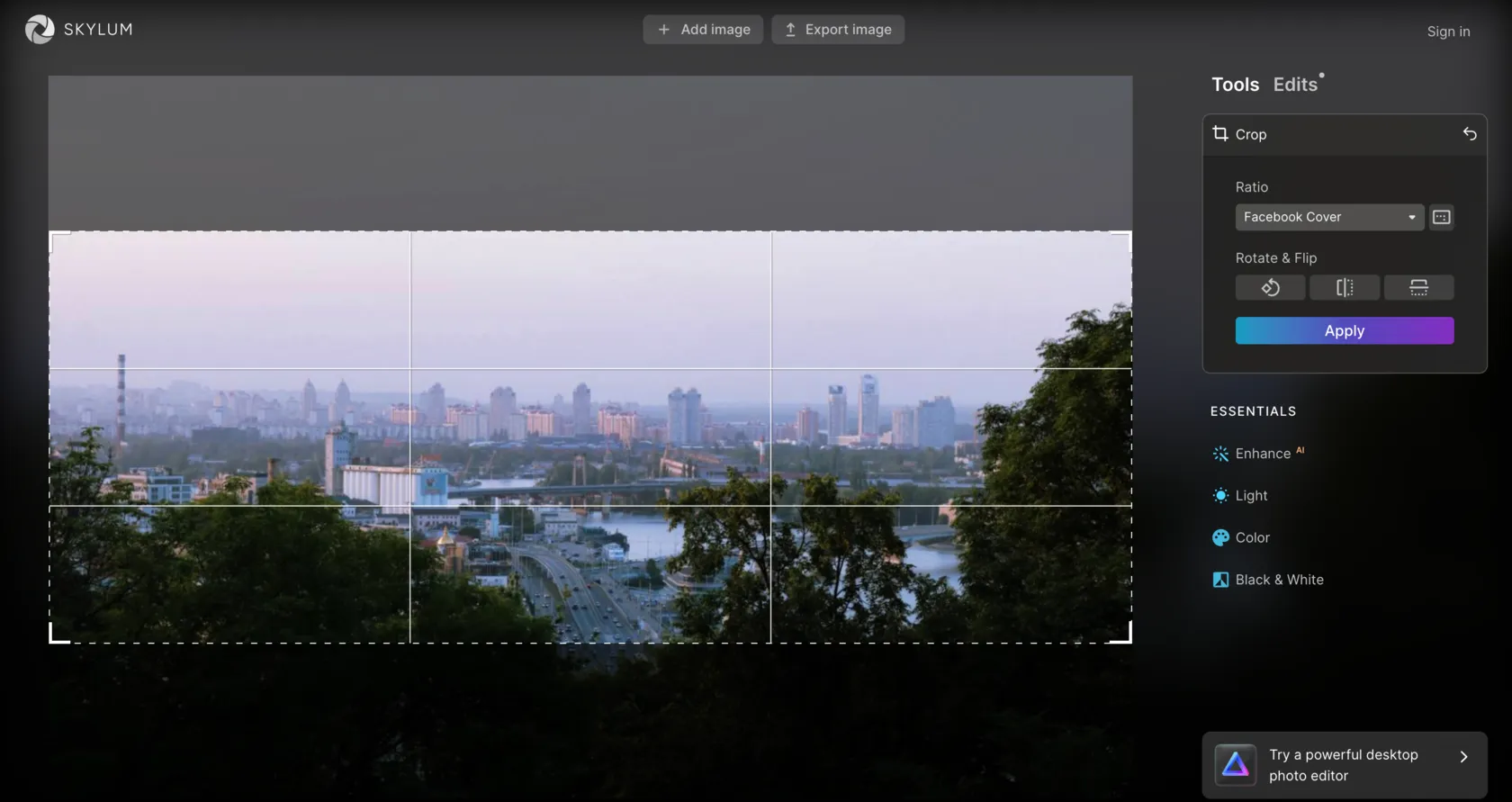
Task: Click the Export image button
Action: coord(838,30)
